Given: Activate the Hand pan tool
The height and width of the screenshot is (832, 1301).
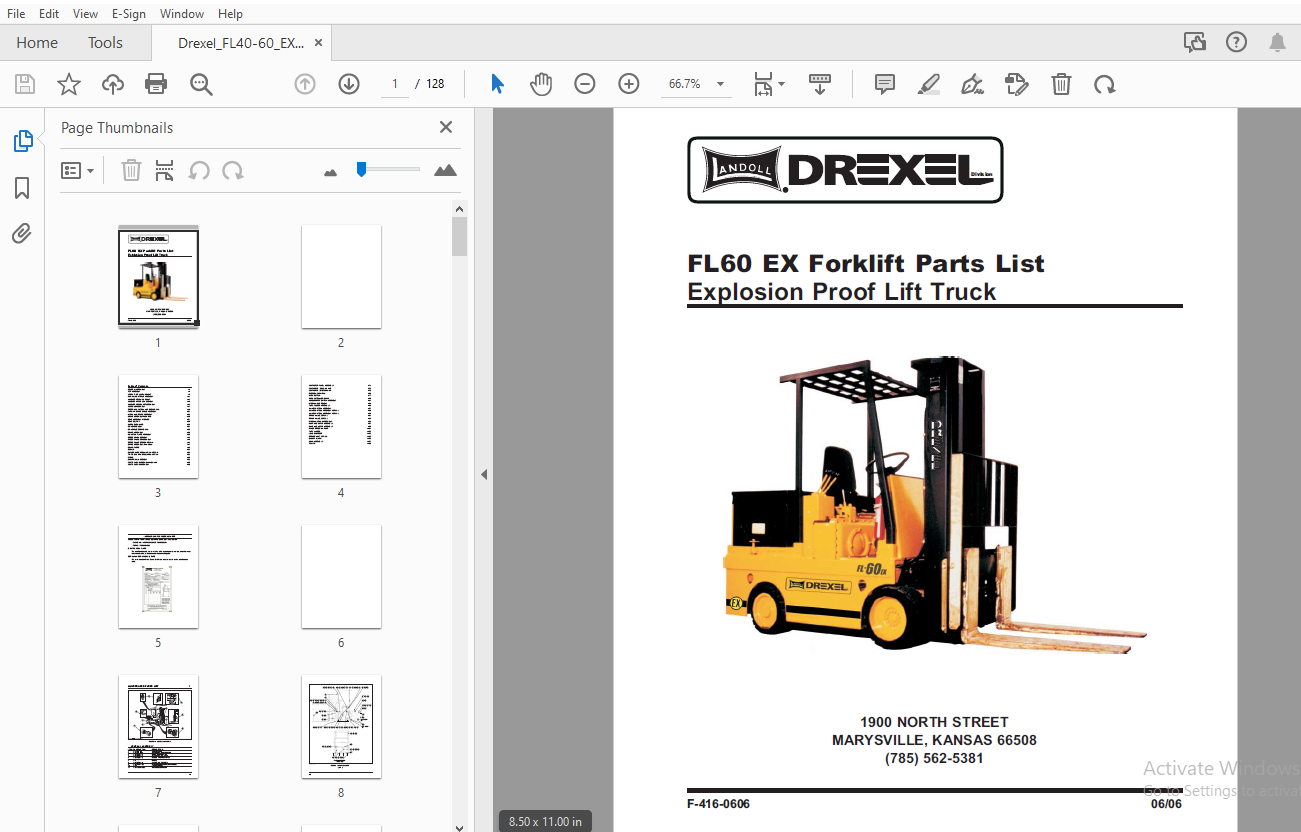Looking at the screenshot, I should coord(541,84).
